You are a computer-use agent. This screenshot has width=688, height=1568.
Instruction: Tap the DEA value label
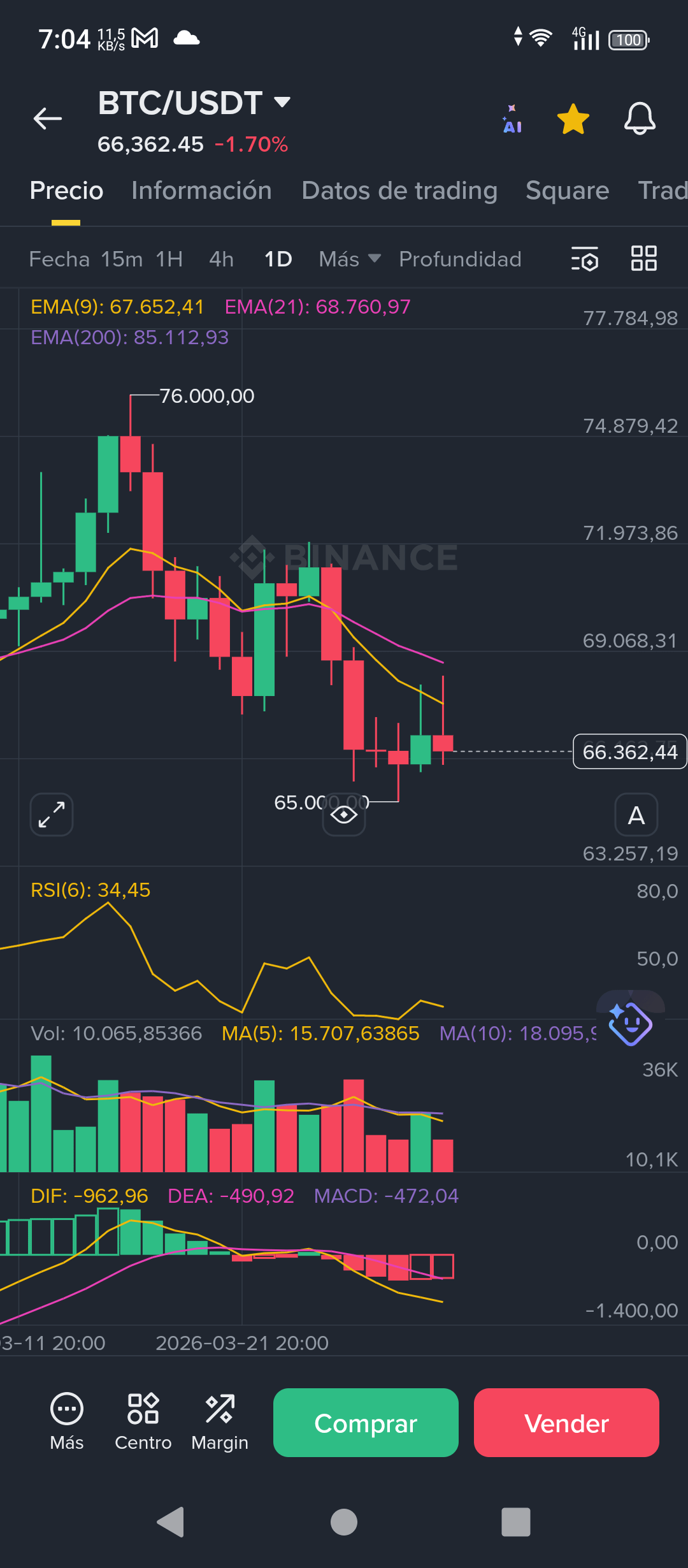coord(231,1196)
